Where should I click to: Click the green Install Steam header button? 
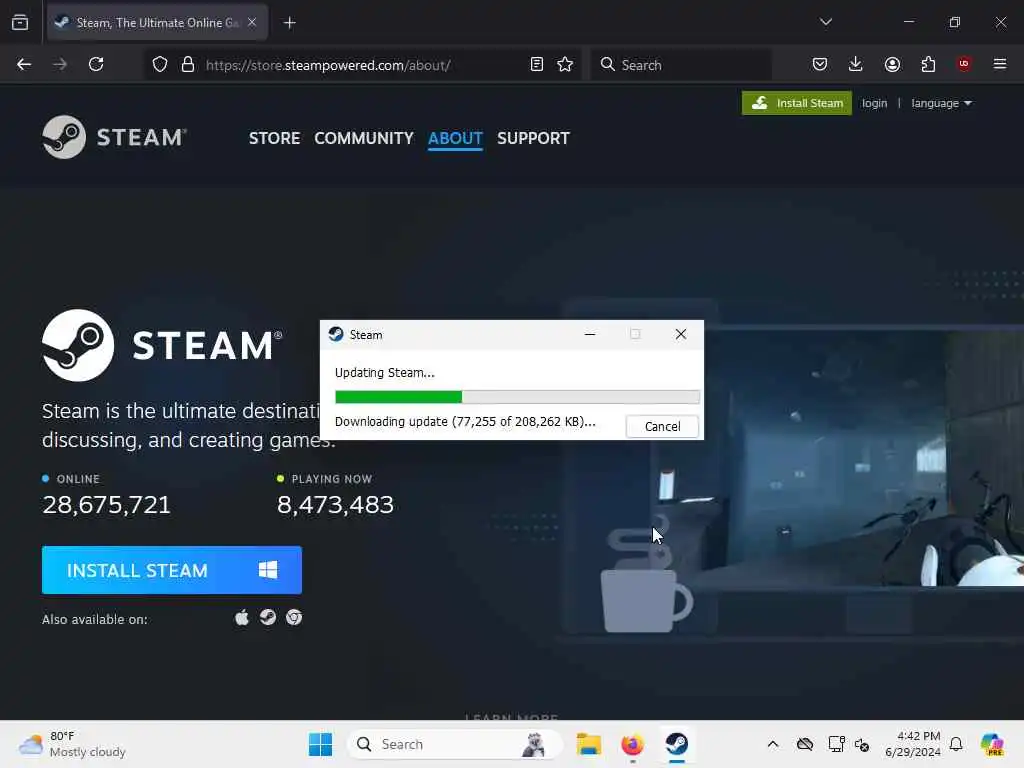[797, 103]
